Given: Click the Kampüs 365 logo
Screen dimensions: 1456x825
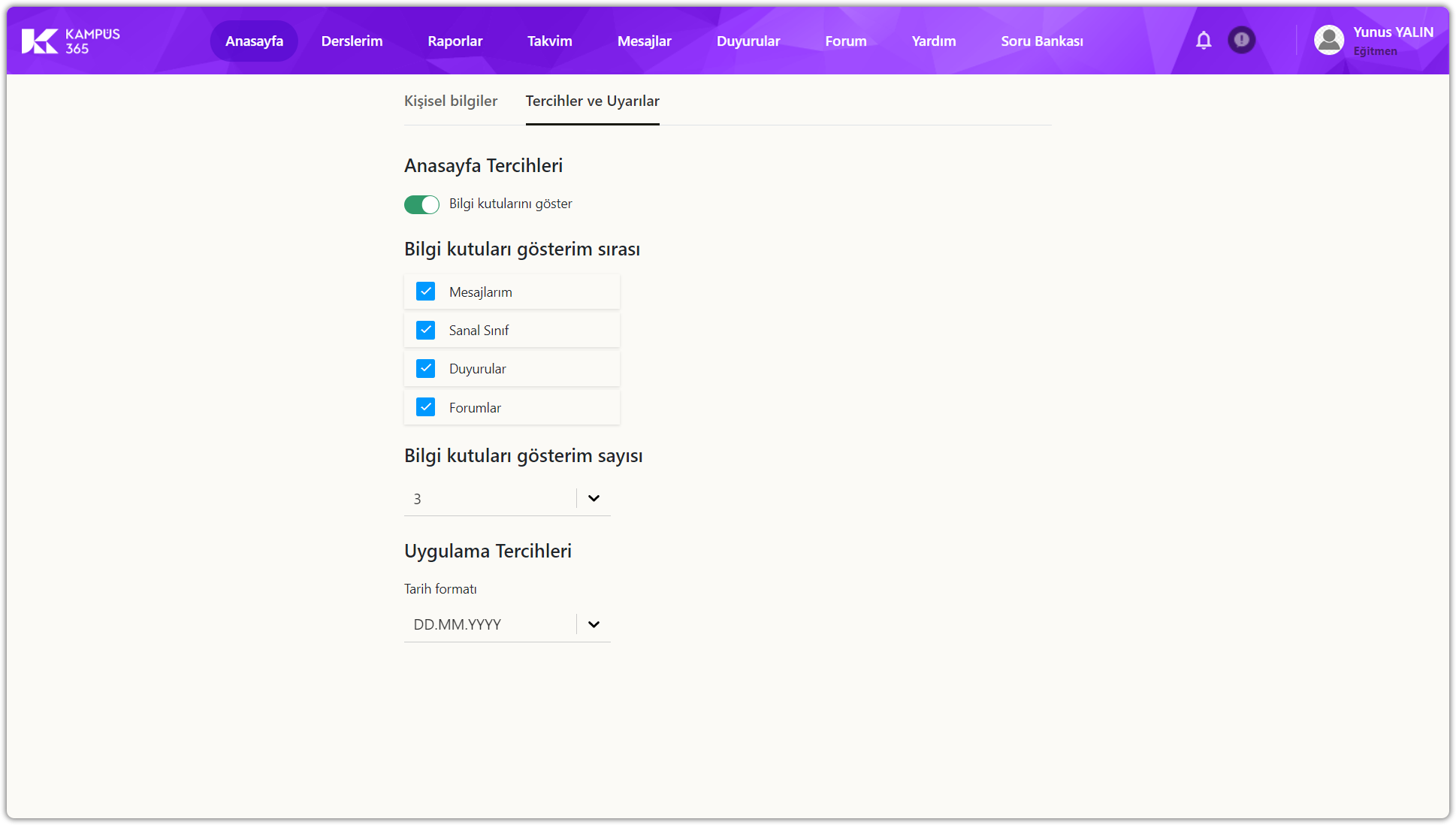Looking at the screenshot, I should [71, 41].
